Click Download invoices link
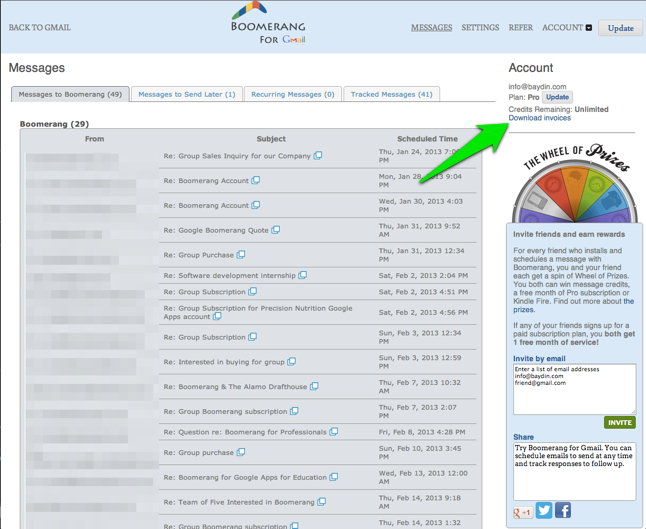Image resolution: width=646 pixels, height=529 pixels. click(539, 118)
